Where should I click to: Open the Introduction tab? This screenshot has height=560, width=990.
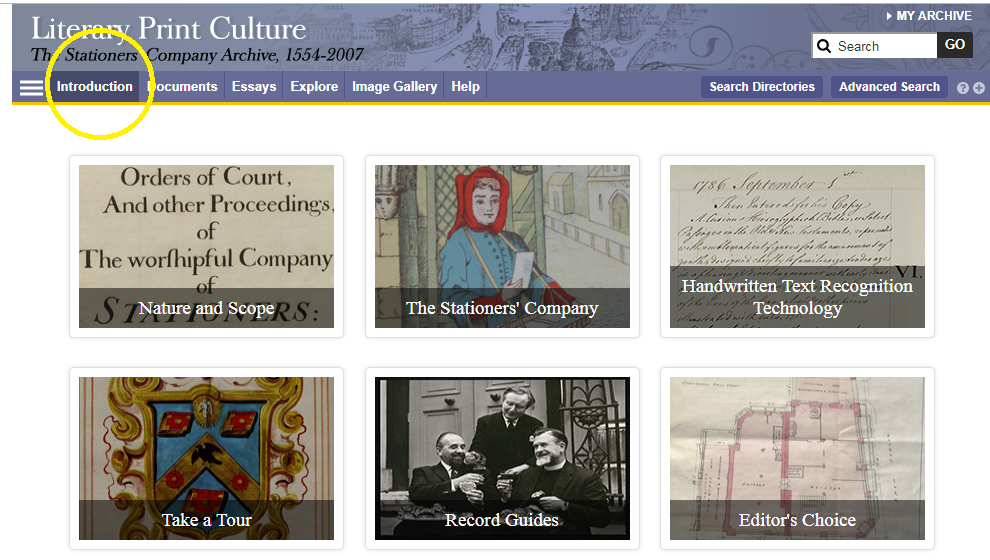95,86
